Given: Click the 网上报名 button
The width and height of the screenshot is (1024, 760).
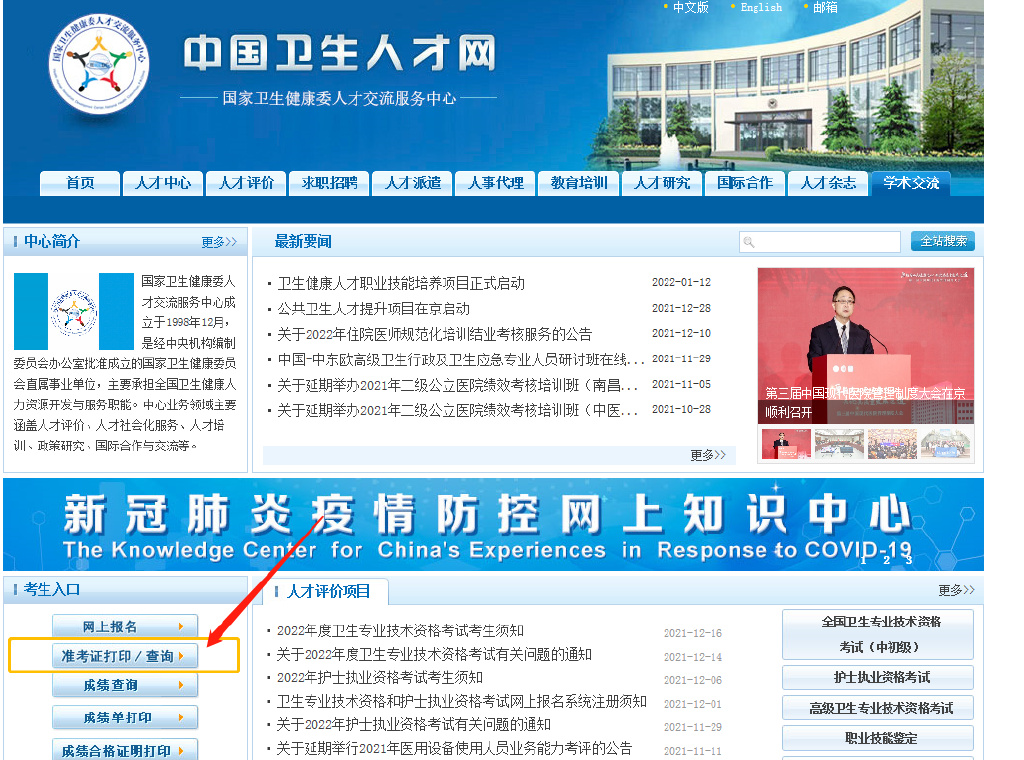Looking at the screenshot, I should (125, 627).
